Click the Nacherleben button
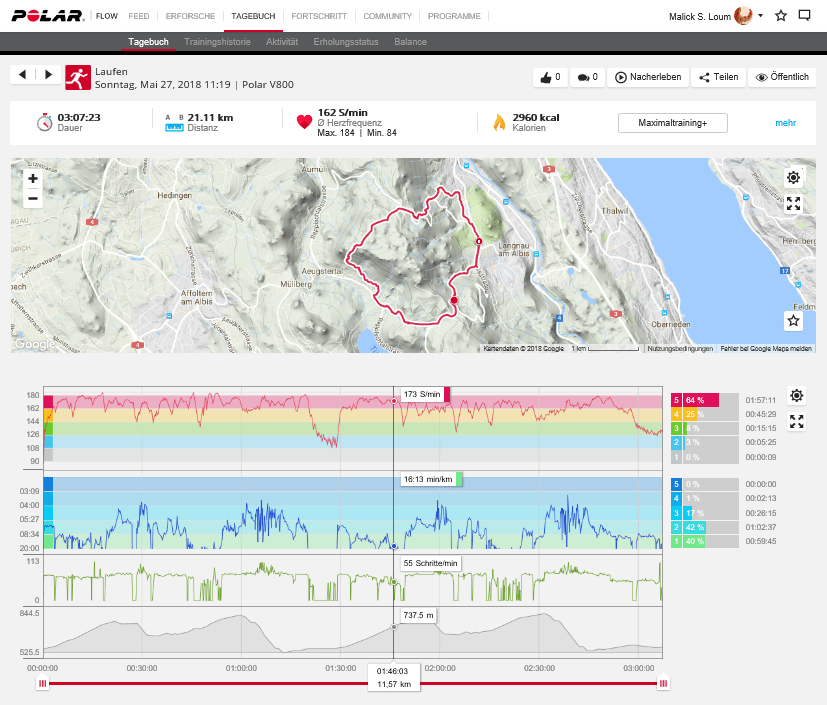 tap(648, 77)
